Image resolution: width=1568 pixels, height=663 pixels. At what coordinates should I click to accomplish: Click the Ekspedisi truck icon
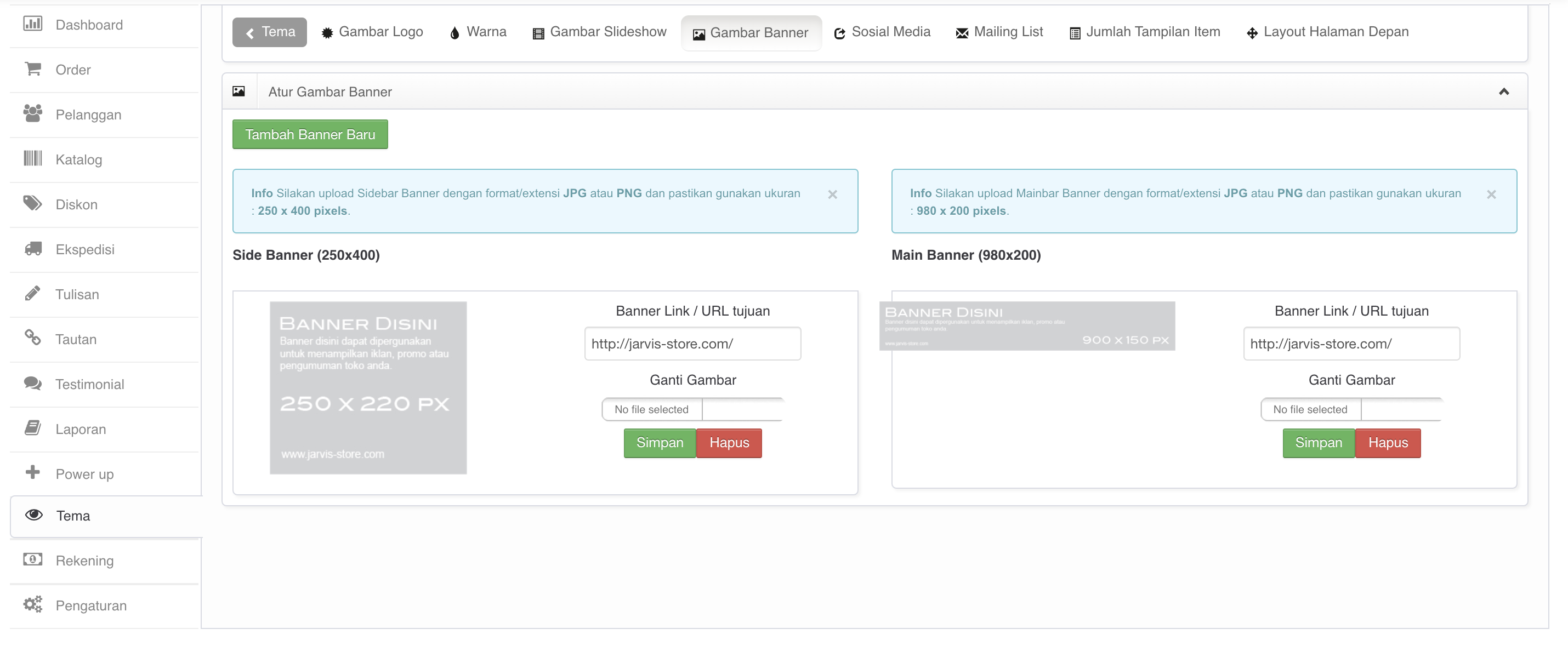tap(32, 249)
